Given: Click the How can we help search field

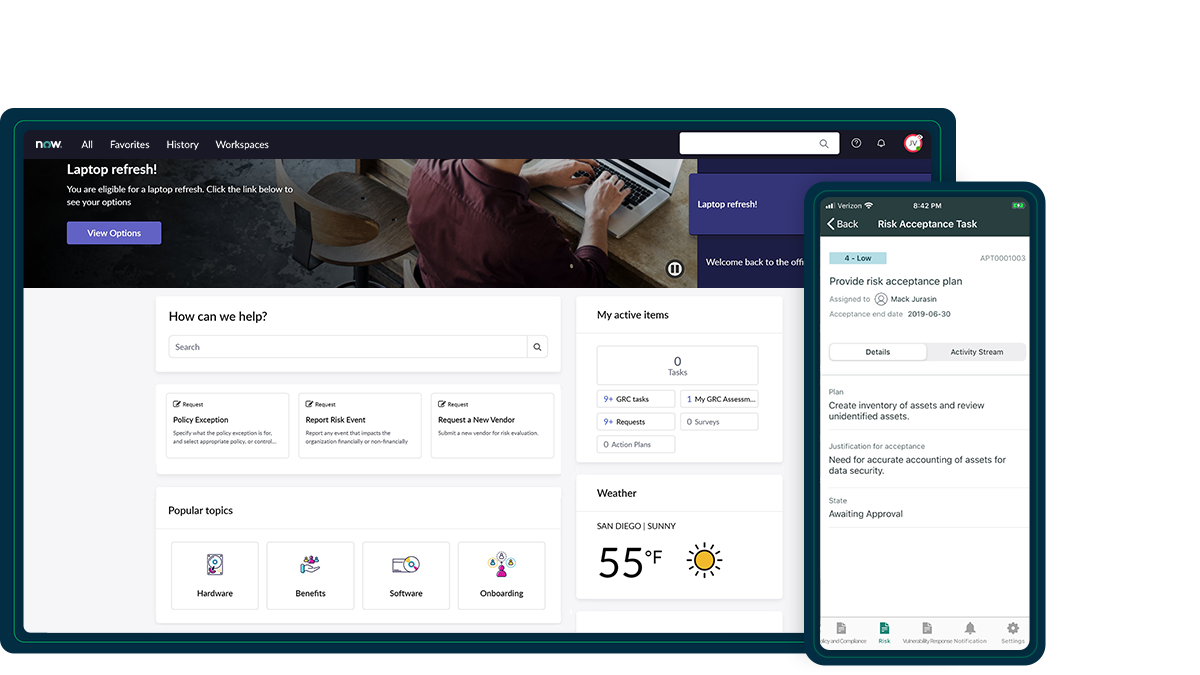Looking at the screenshot, I should tap(348, 347).
